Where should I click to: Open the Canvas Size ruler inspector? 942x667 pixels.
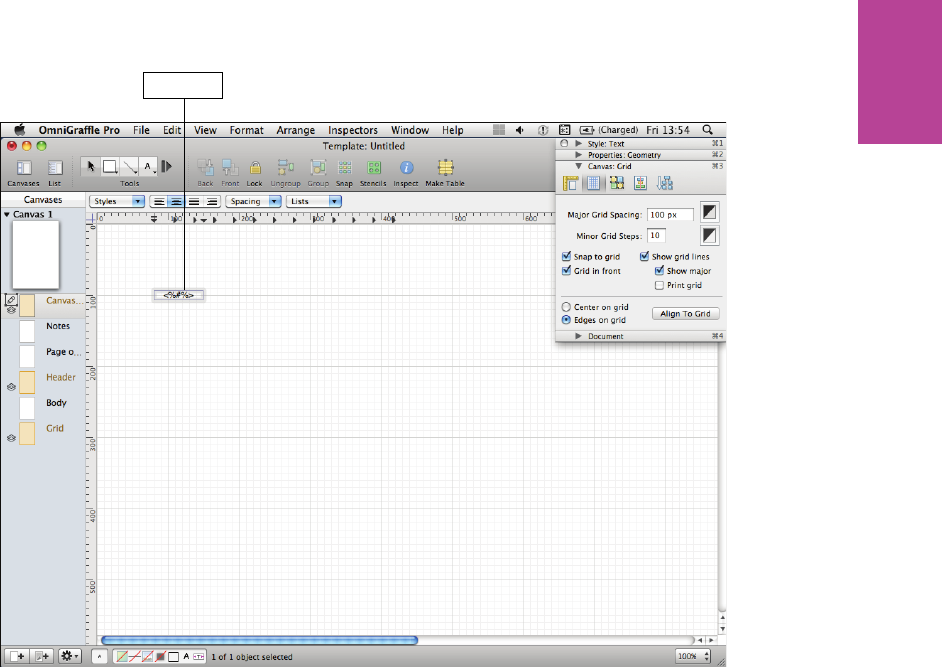point(571,183)
